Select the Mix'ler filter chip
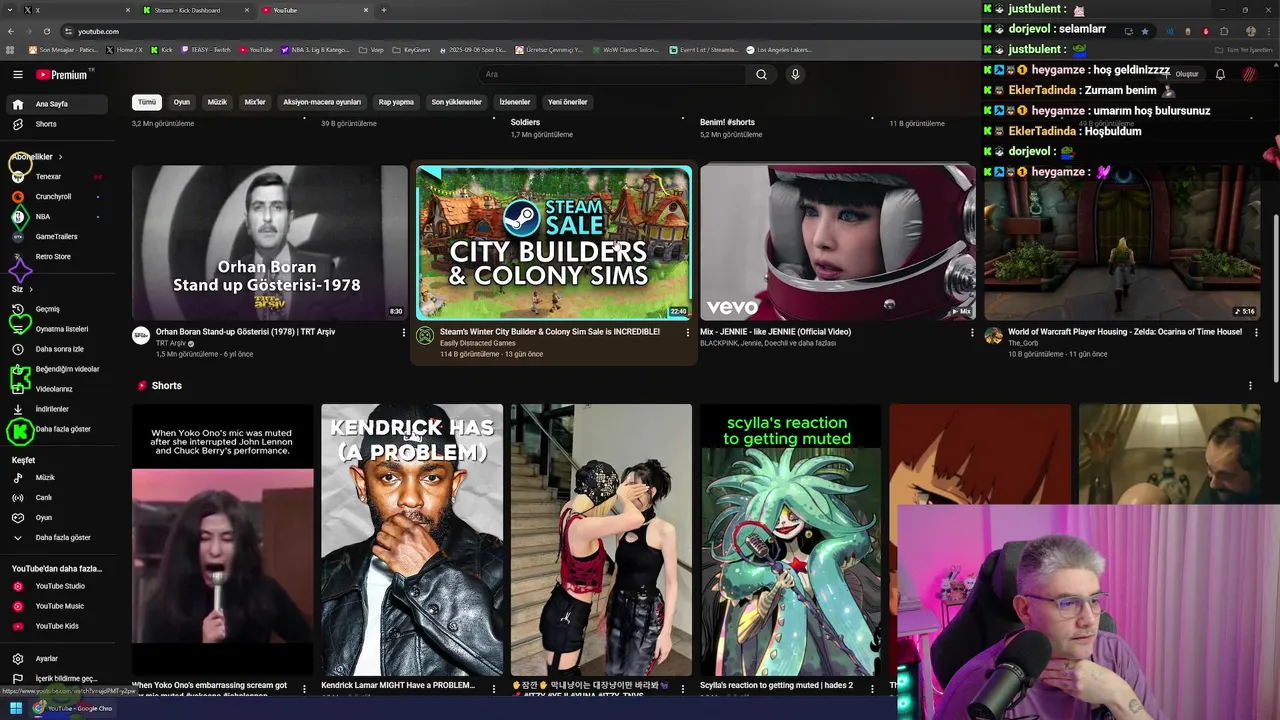Image resolution: width=1280 pixels, height=720 pixels. [255, 102]
